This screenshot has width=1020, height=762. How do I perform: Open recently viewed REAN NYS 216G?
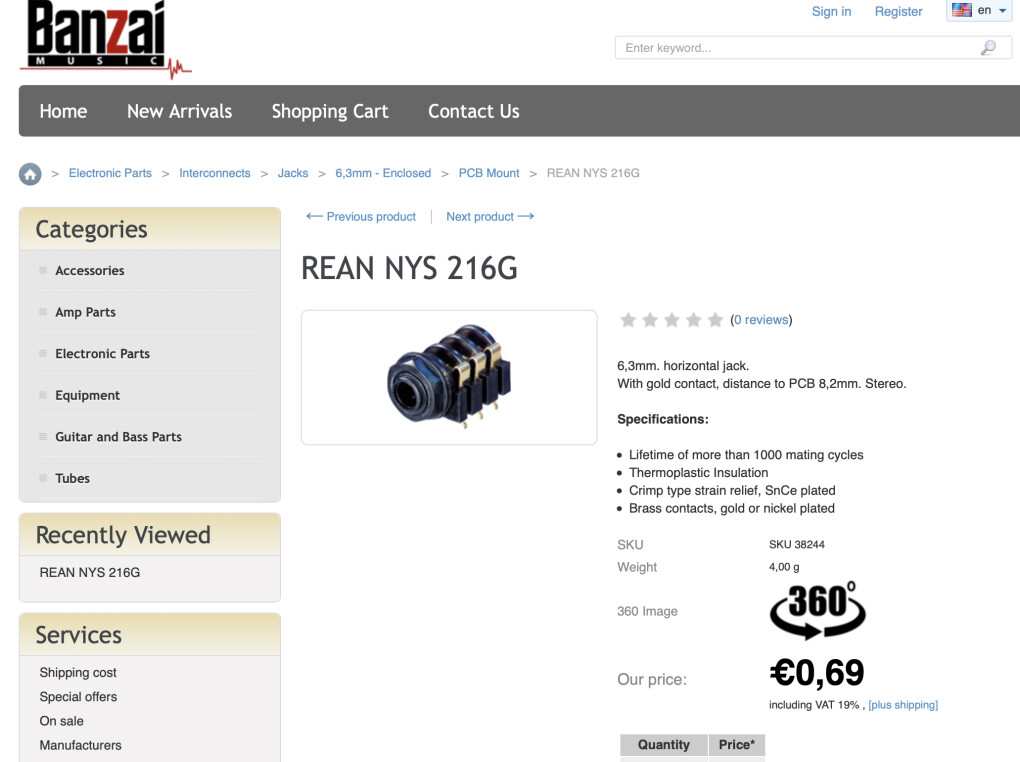tap(90, 573)
